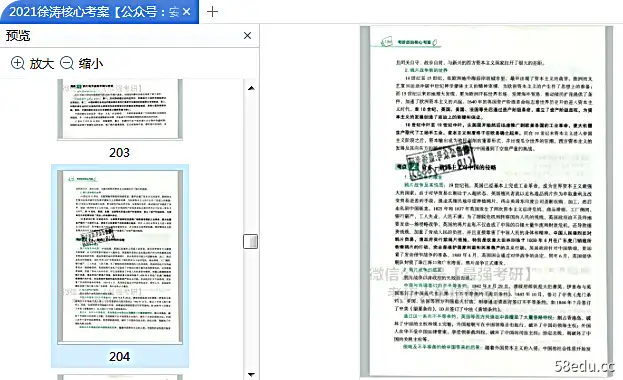Select the page 203 thumbnail
Viewport: 623px width, 380px height.
point(120,109)
